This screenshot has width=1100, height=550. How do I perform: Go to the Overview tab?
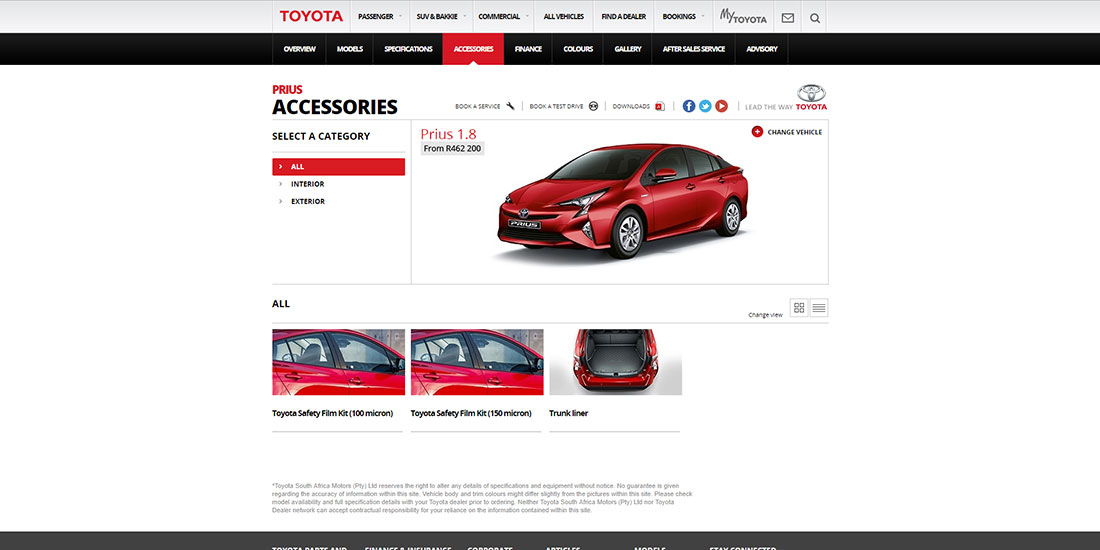(x=300, y=49)
